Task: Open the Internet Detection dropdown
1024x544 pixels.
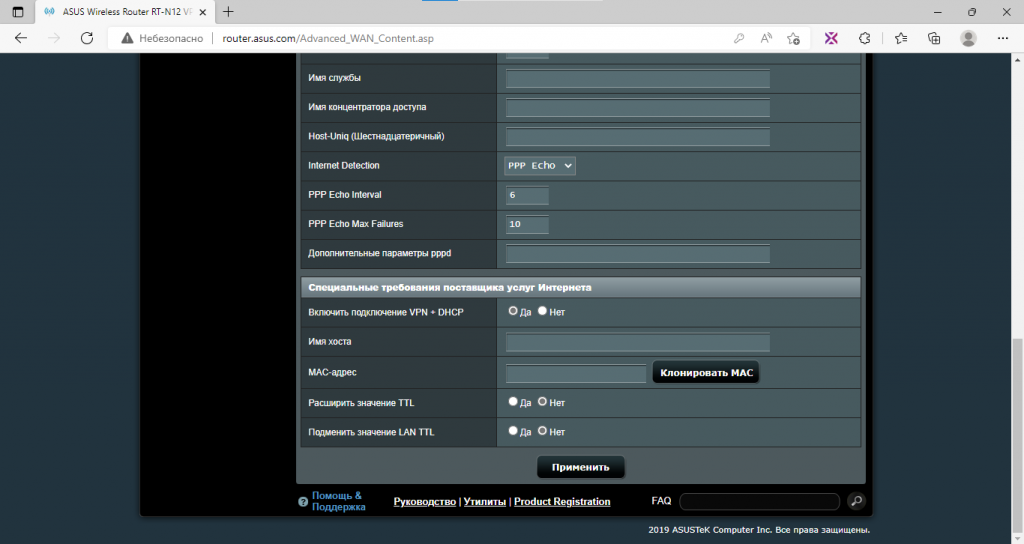Action: click(x=540, y=166)
